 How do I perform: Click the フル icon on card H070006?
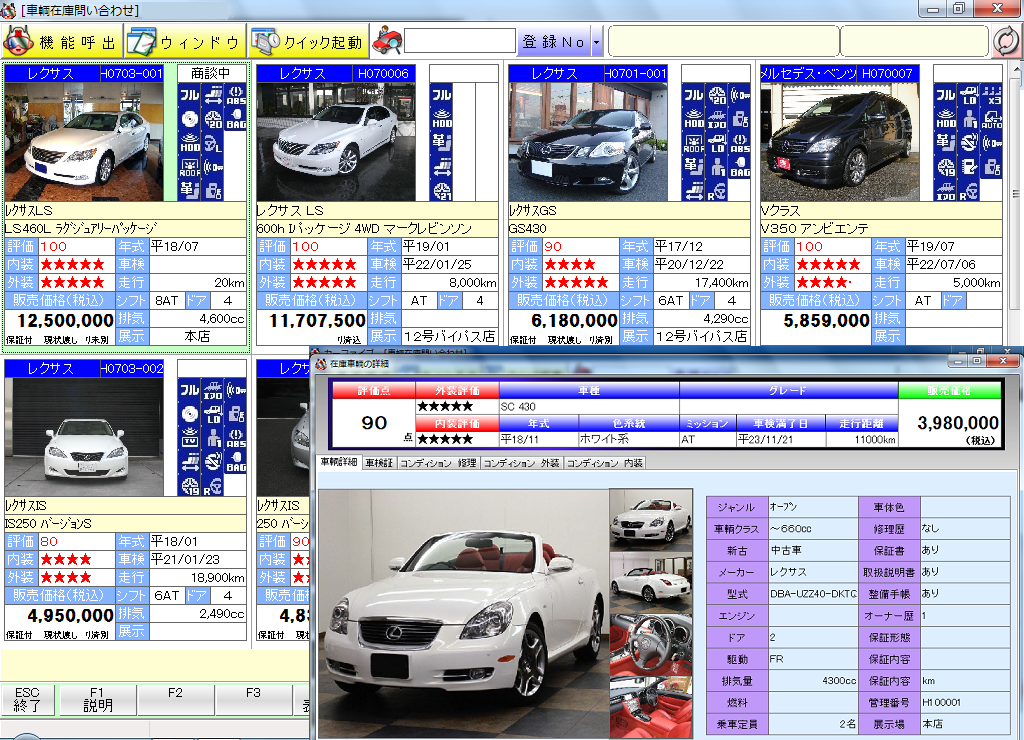(x=442, y=95)
